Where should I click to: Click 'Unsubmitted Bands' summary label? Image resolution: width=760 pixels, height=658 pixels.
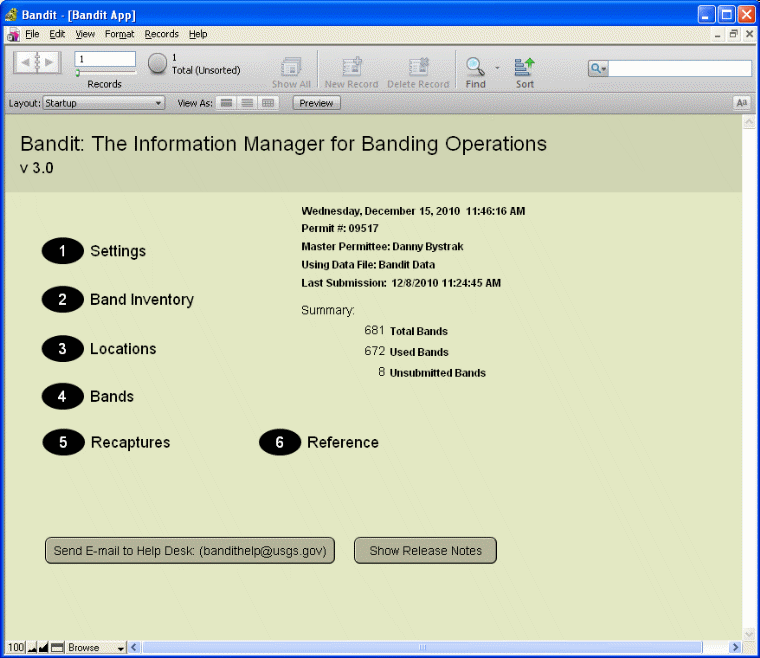coord(438,373)
